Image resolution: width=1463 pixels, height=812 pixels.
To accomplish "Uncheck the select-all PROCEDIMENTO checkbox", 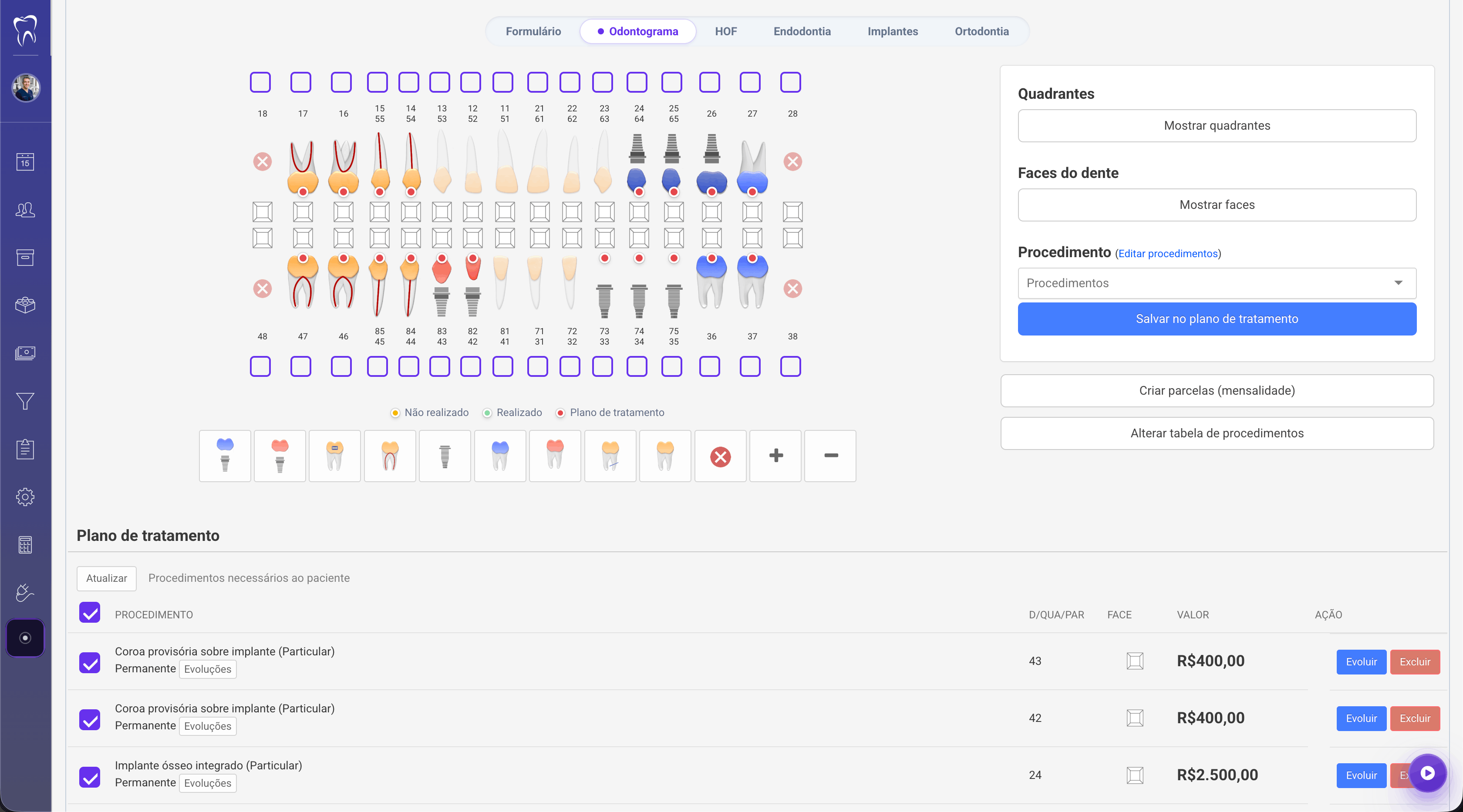I will pyautogui.click(x=90, y=613).
